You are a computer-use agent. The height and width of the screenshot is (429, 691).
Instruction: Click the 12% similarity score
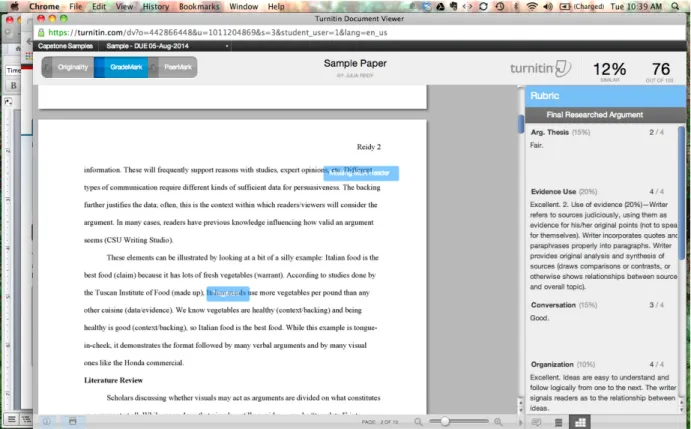pos(609,71)
